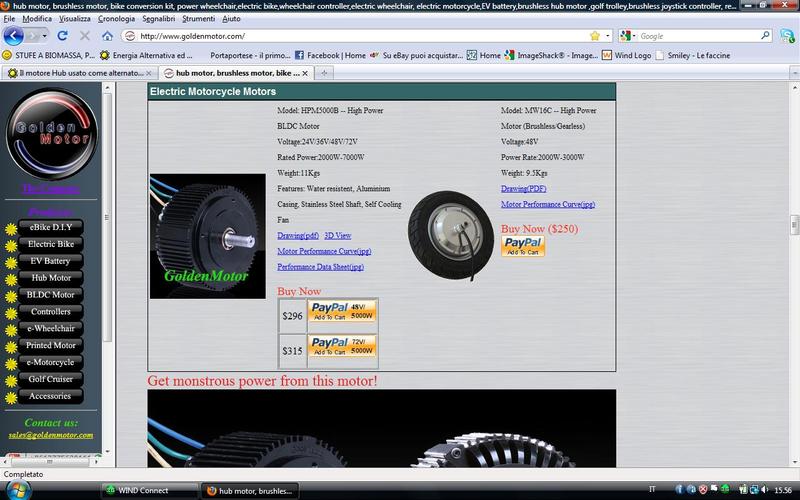Open the Golf Cruiser sidebar button
This screenshot has width=800, height=500.
[x=51, y=379]
